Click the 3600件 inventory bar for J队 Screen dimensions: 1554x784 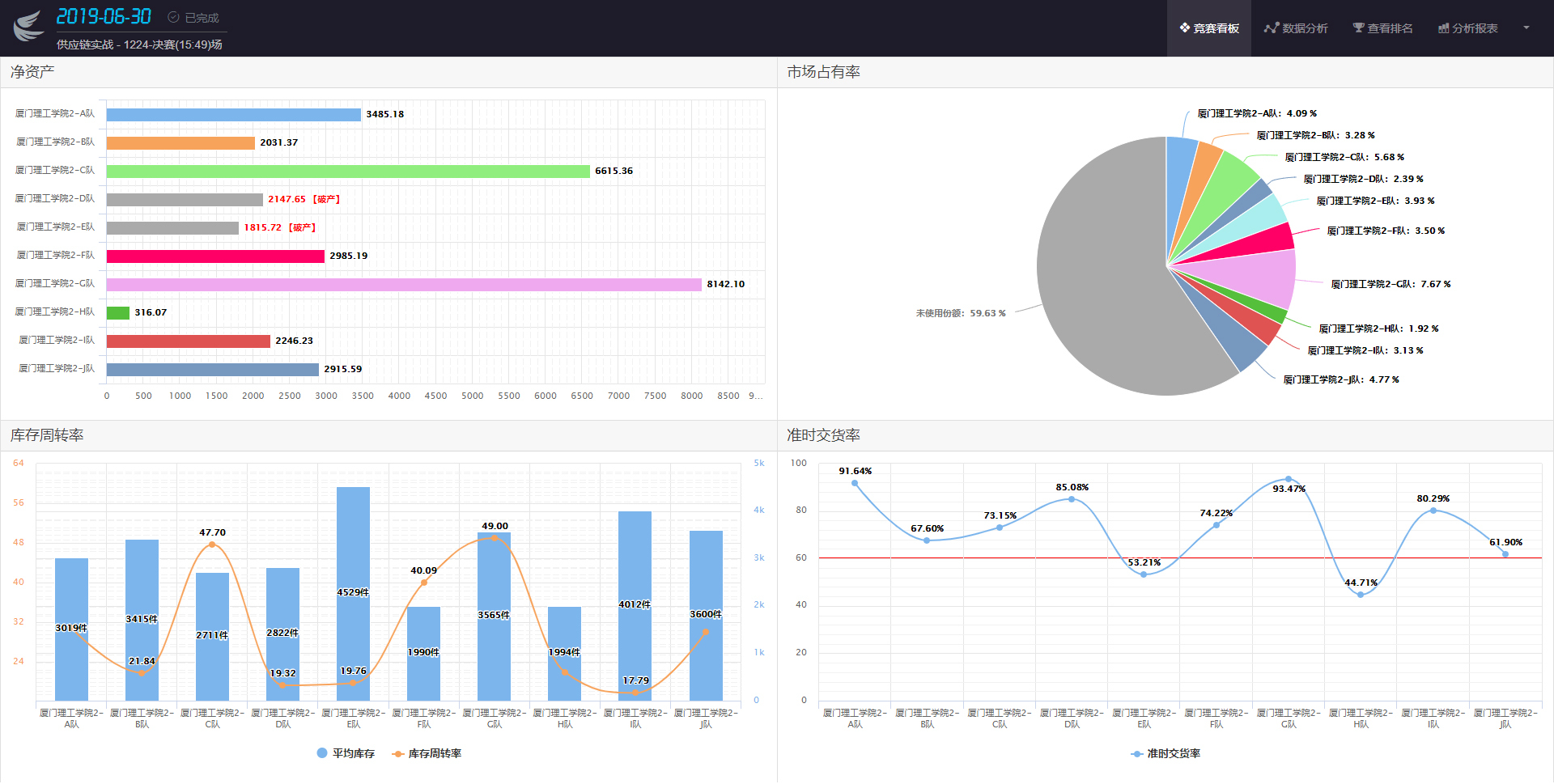pyautogui.click(x=706, y=615)
